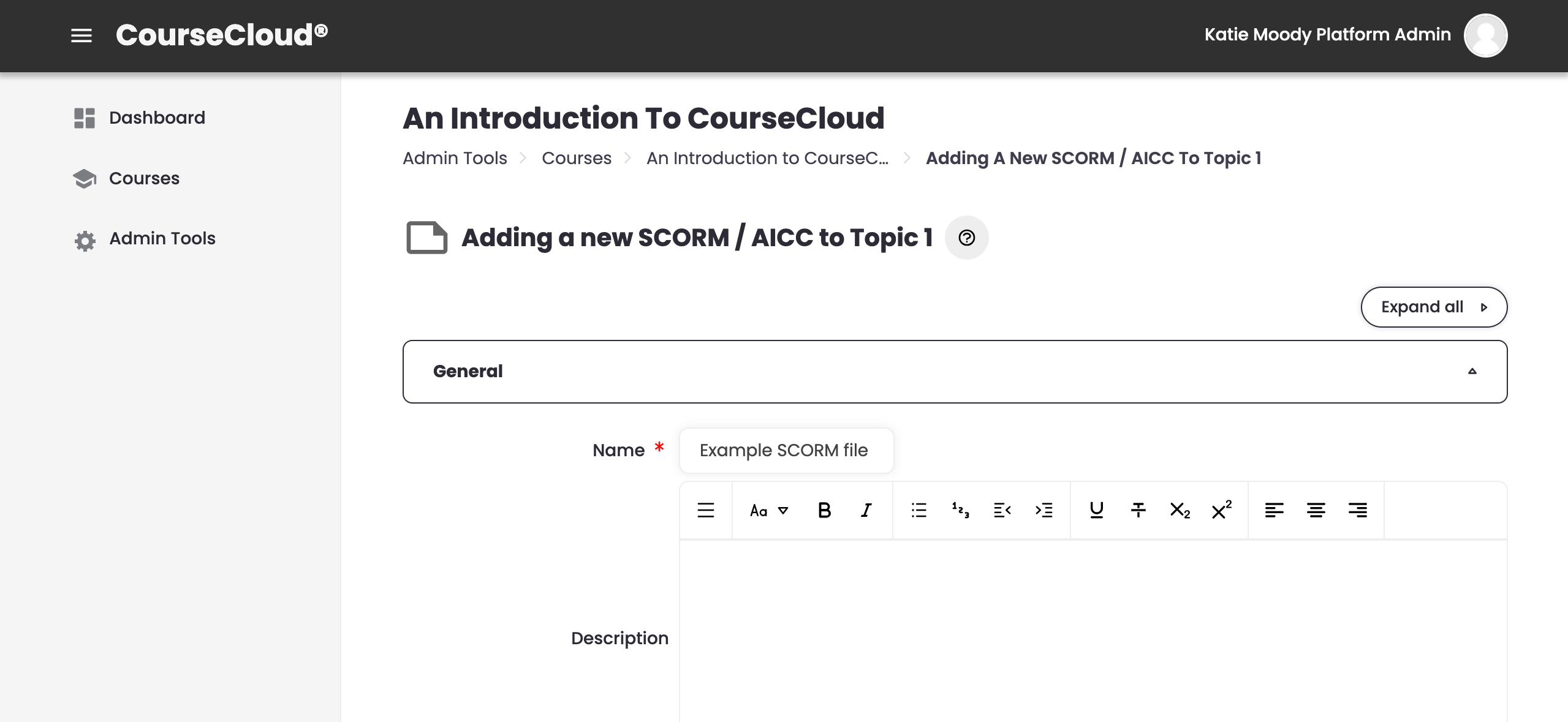The image size is (1568, 722).
Task: Decrease the indent level
Action: click(x=1001, y=510)
